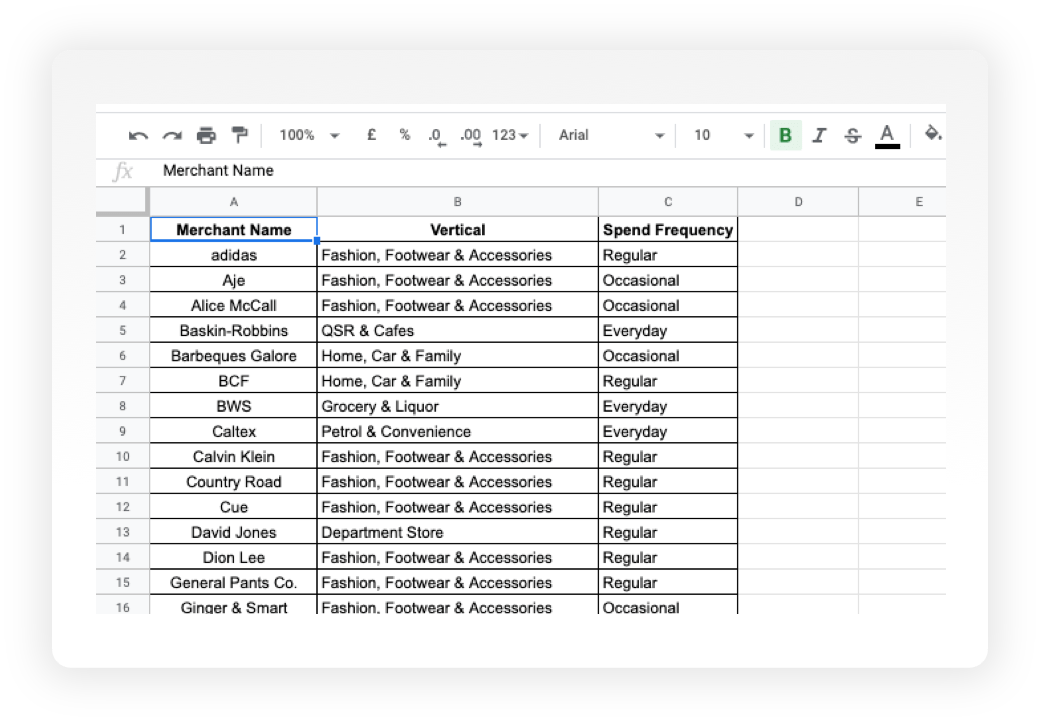Select row 5 header
The height and width of the screenshot is (722, 1040).
tap(123, 330)
